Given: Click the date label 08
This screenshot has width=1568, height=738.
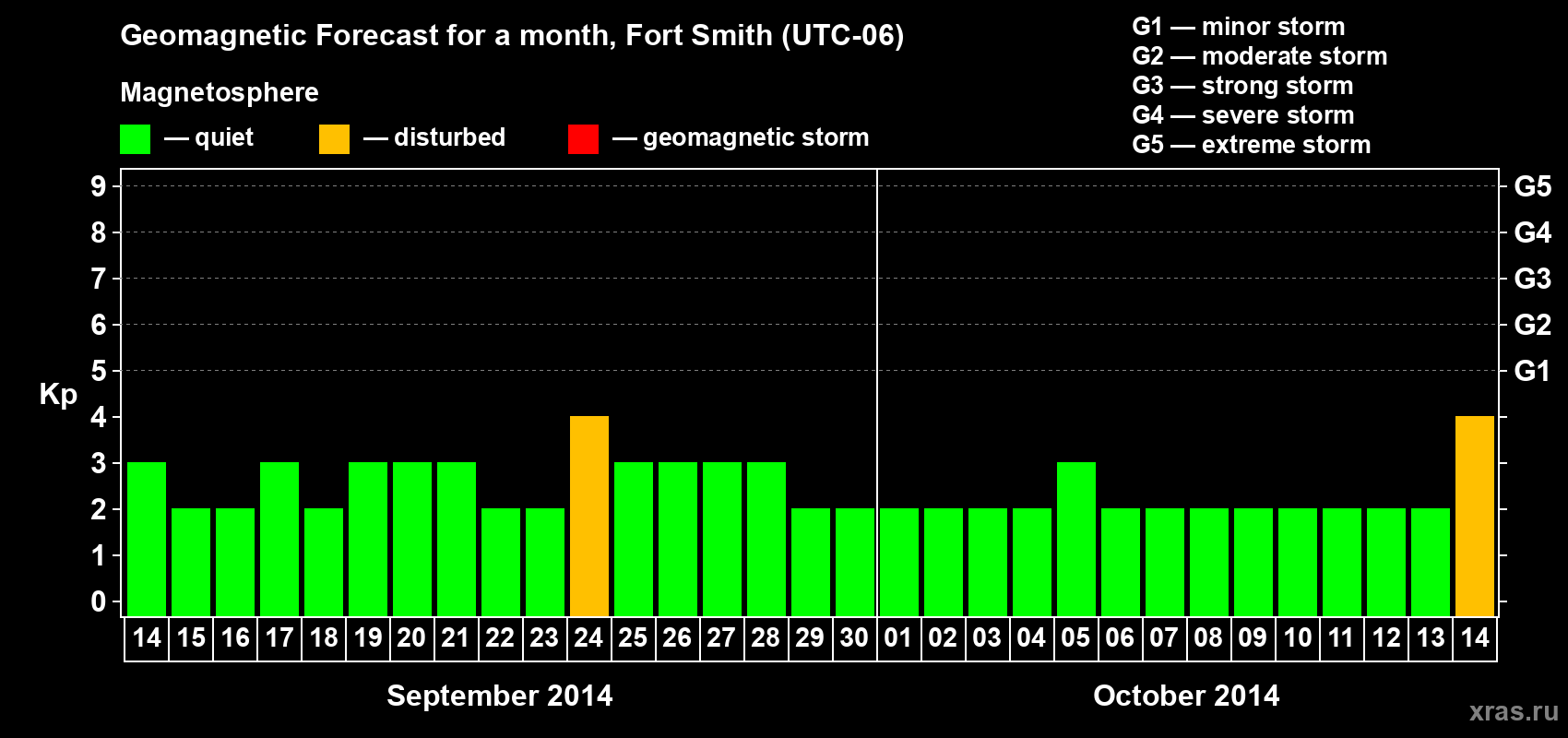Looking at the screenshot, I should point(1209,638).
